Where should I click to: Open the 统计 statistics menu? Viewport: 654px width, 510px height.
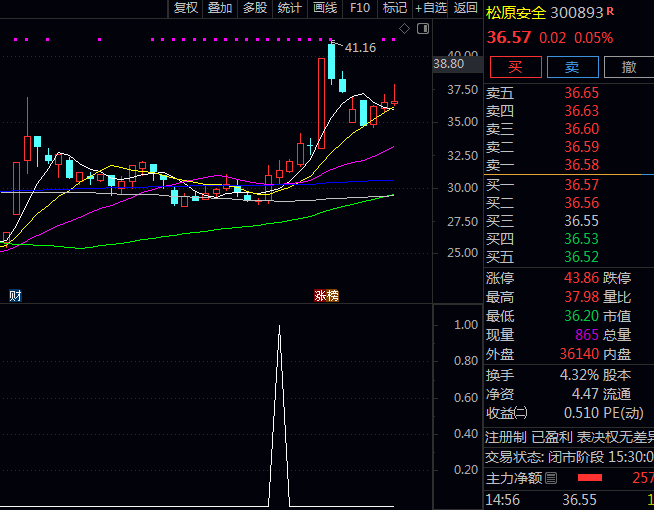289,8
